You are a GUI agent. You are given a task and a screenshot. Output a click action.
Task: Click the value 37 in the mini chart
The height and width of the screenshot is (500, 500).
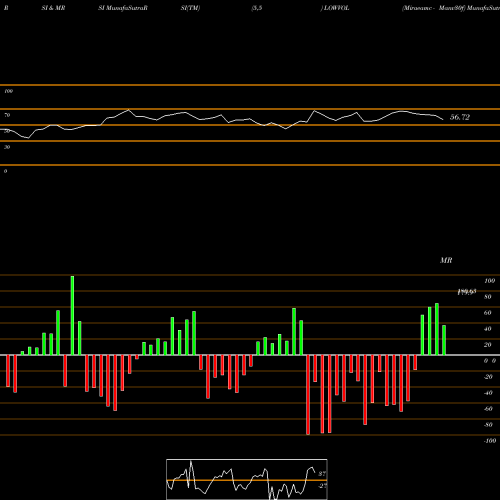[x=322, y=474]
